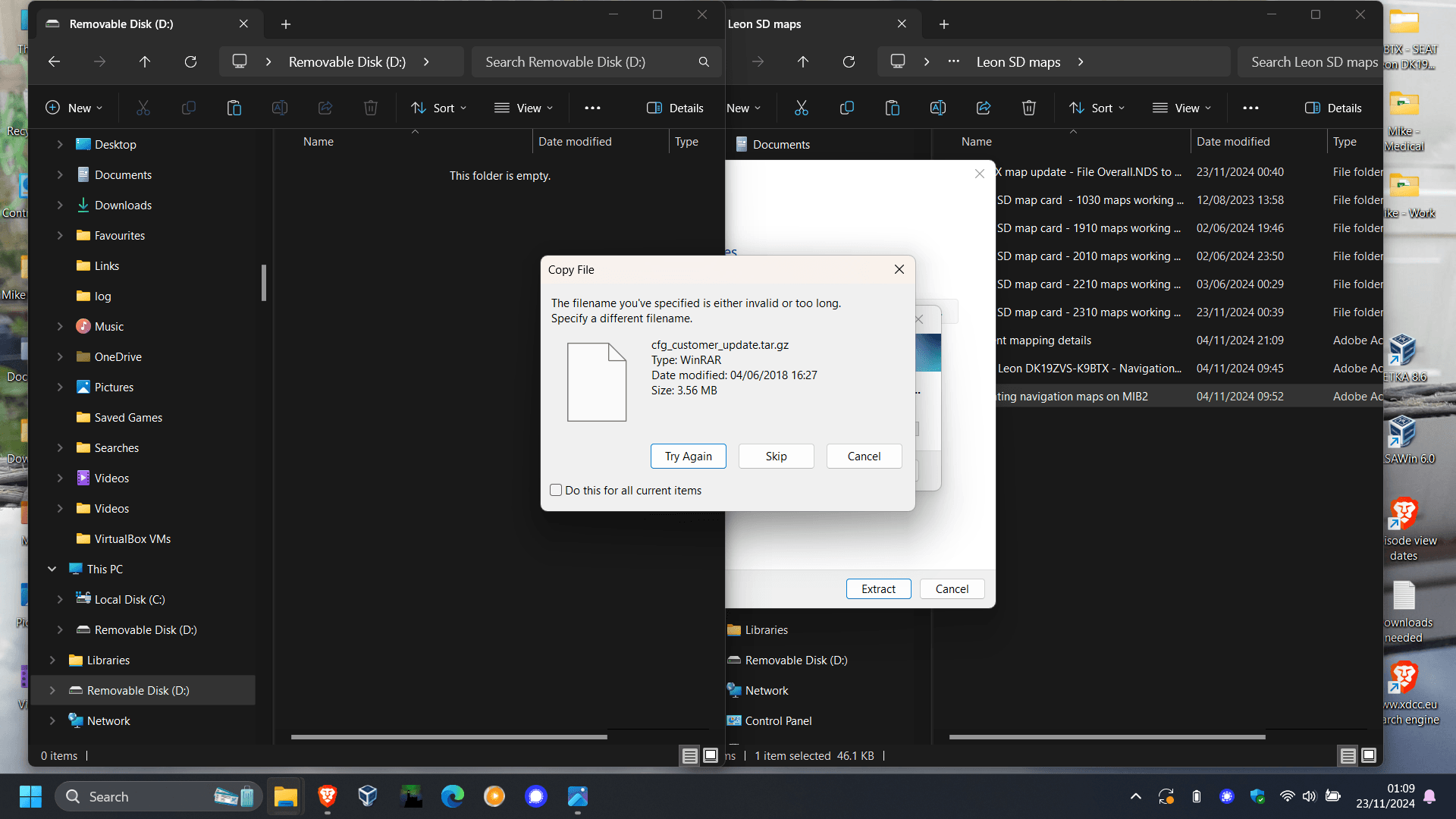The width and height of the screenshot is (1456, 819).
Task: Open Brave browser from the taskbar
Action: 328,796
